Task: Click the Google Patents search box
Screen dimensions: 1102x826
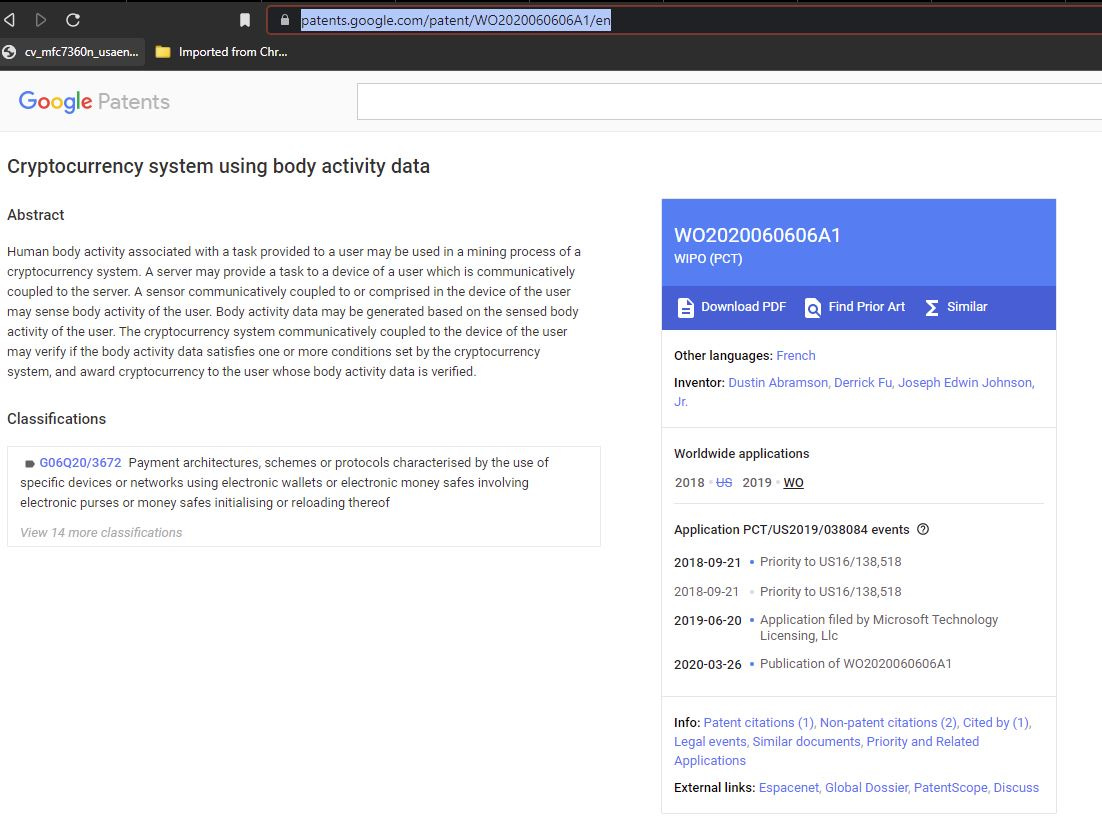Action: click(729, 102)
